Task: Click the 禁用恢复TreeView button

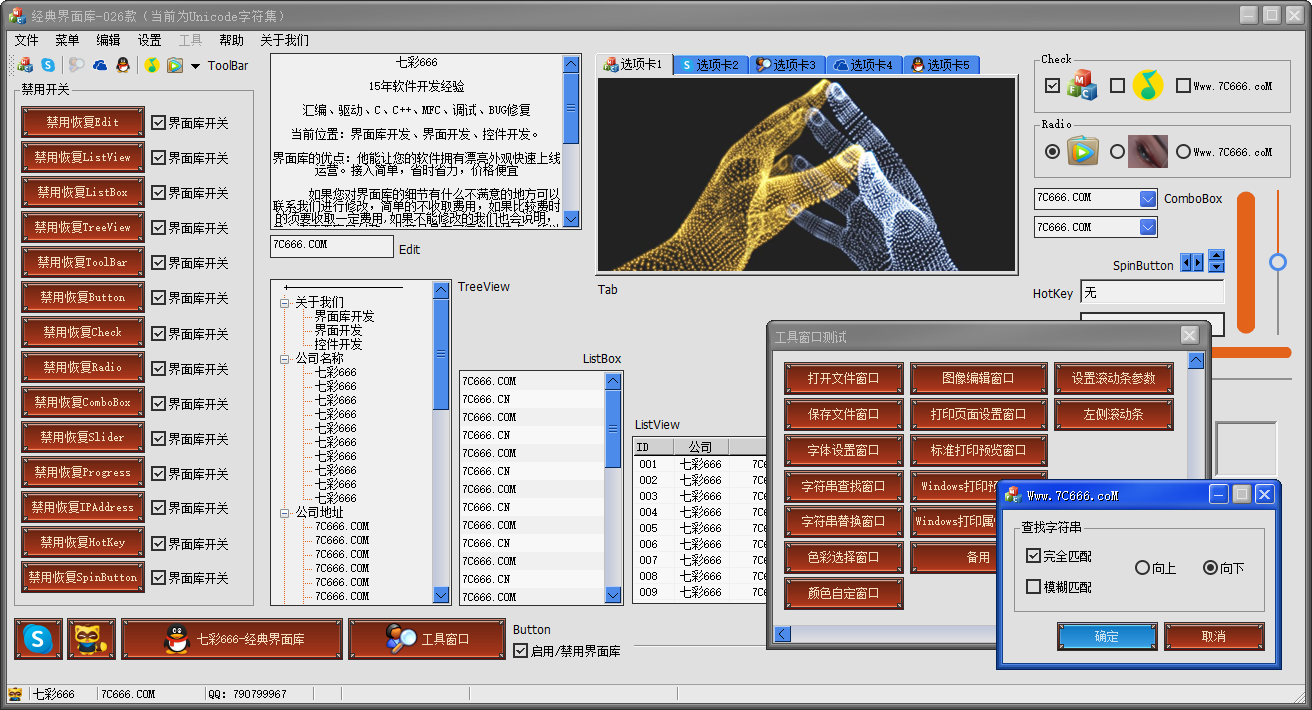Action: pyautogui.click(x=83, y=227)
